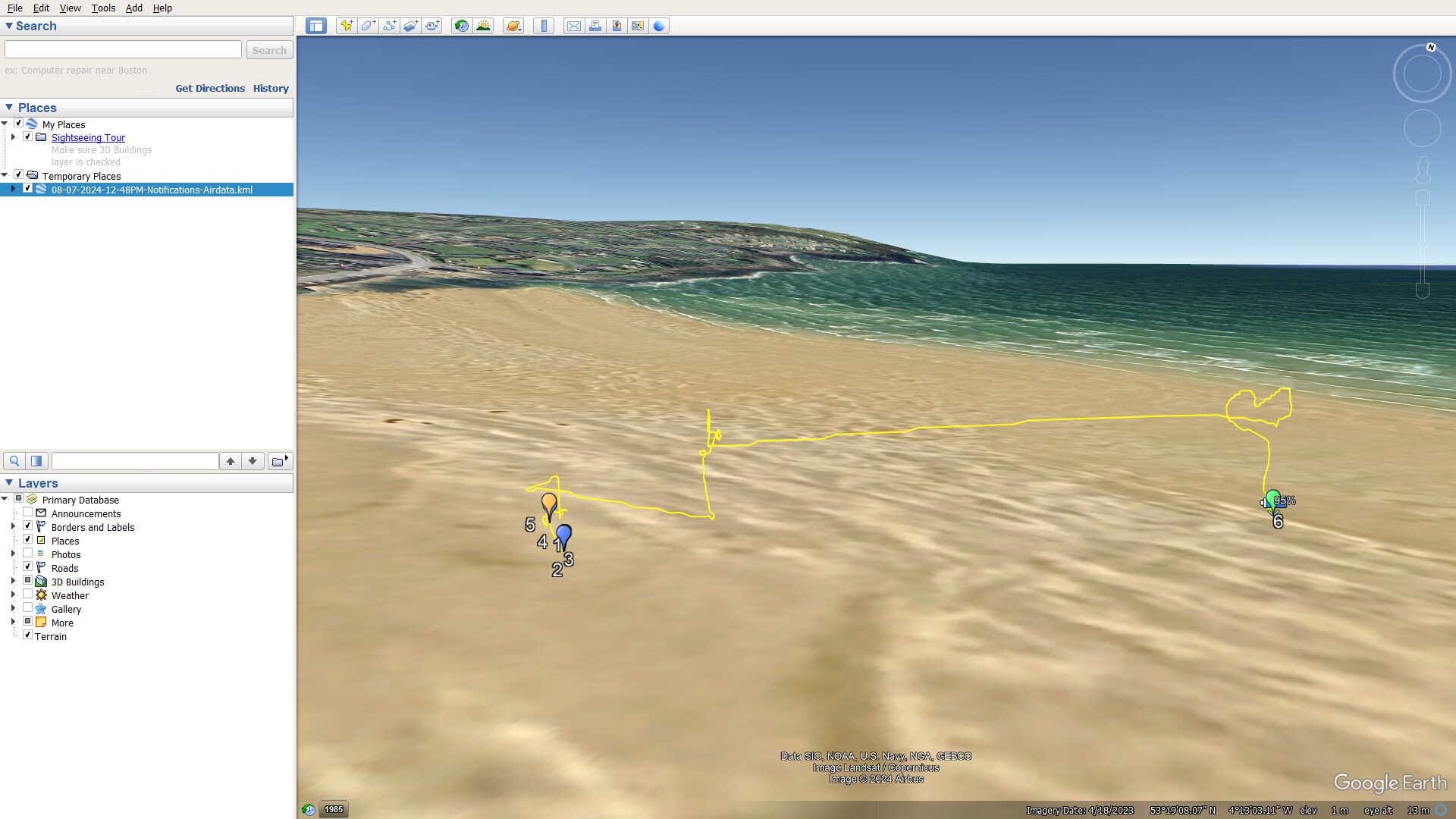The width and height of the screenshot is (1456, 819).
Task: Click the zoom slider on the navigation control
Action: click(1423, 243)
